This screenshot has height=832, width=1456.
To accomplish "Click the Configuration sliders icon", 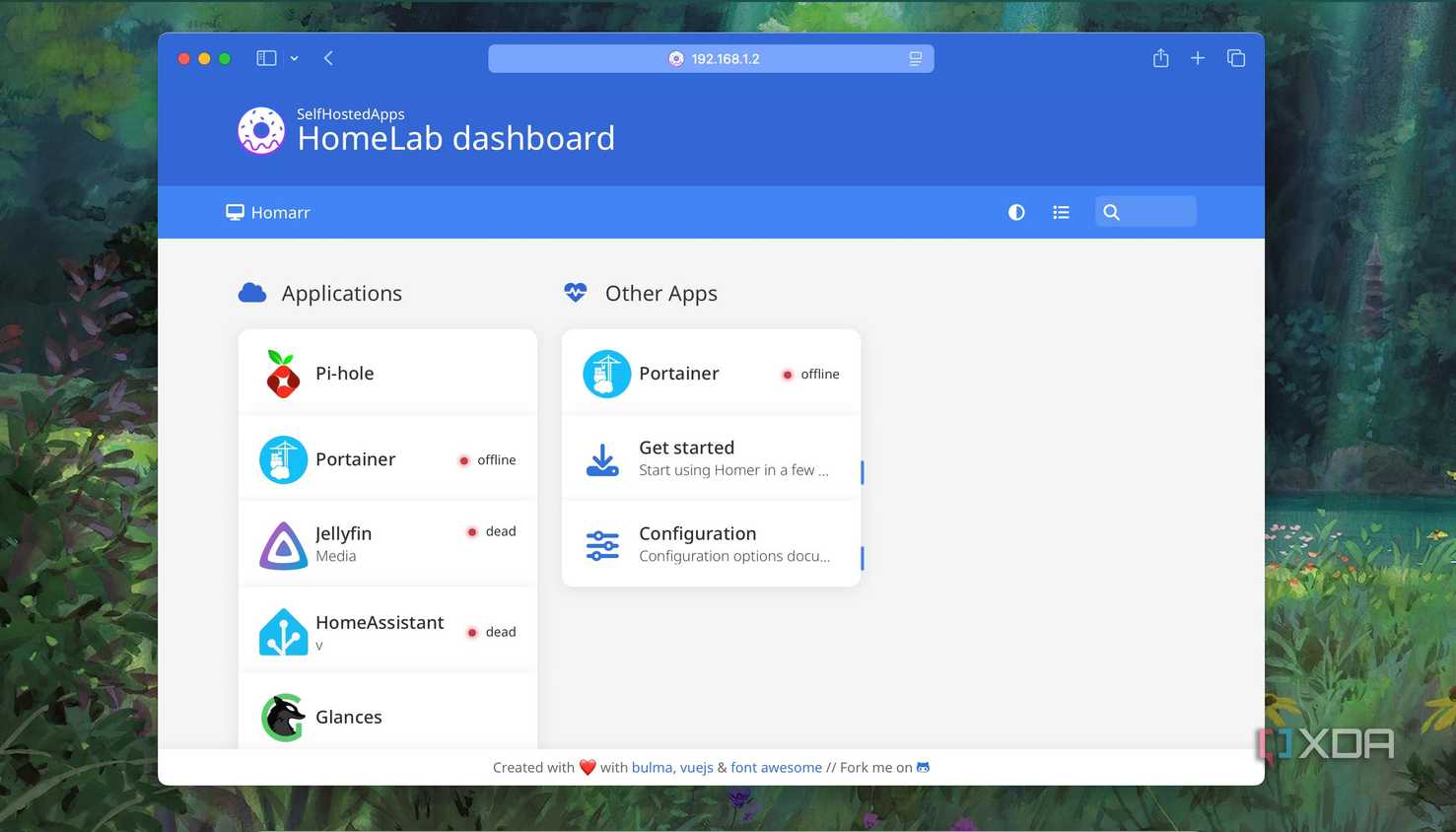I will (x=602, y=545).
